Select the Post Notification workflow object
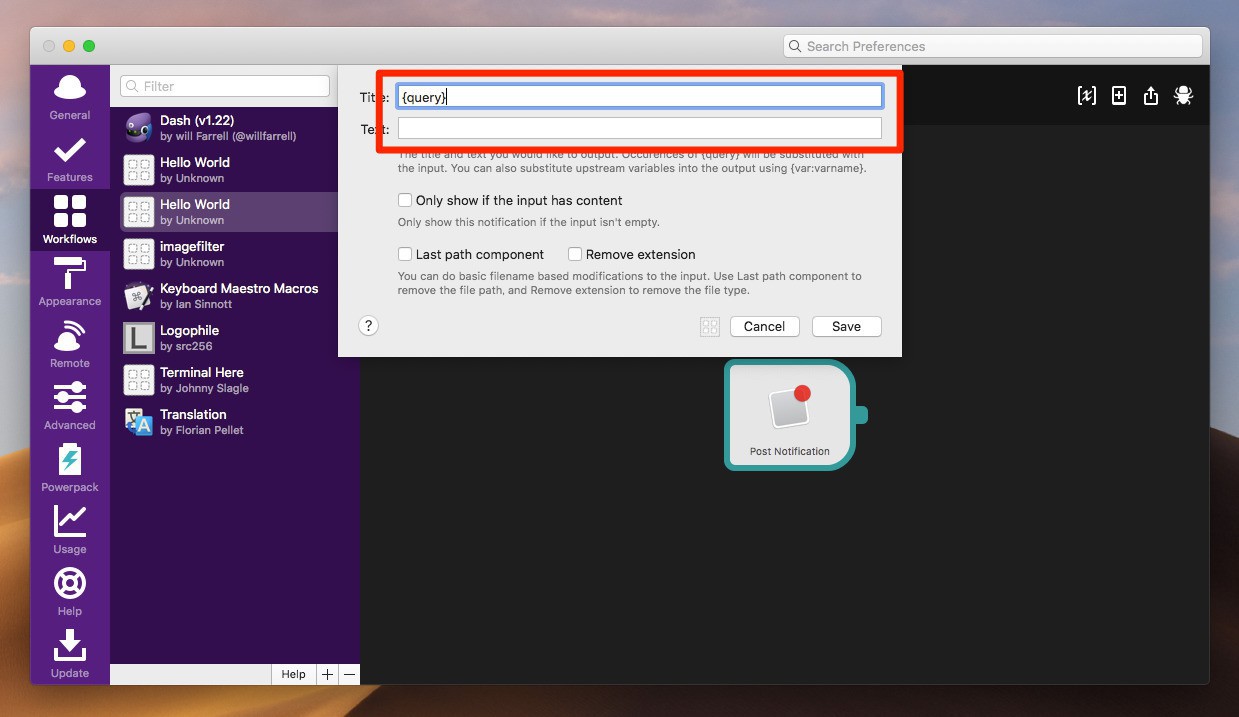The width and height of the screenshot is (1239, 717). click(x=790, y=415)
